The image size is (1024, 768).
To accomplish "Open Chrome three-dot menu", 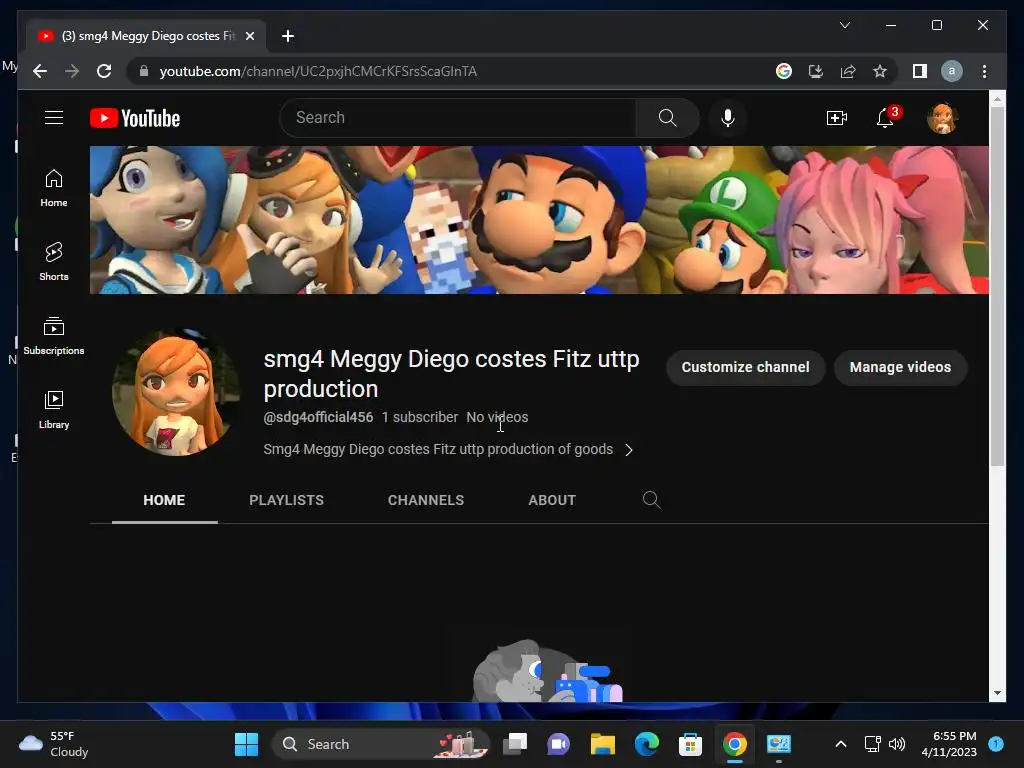I will (984, 71).
